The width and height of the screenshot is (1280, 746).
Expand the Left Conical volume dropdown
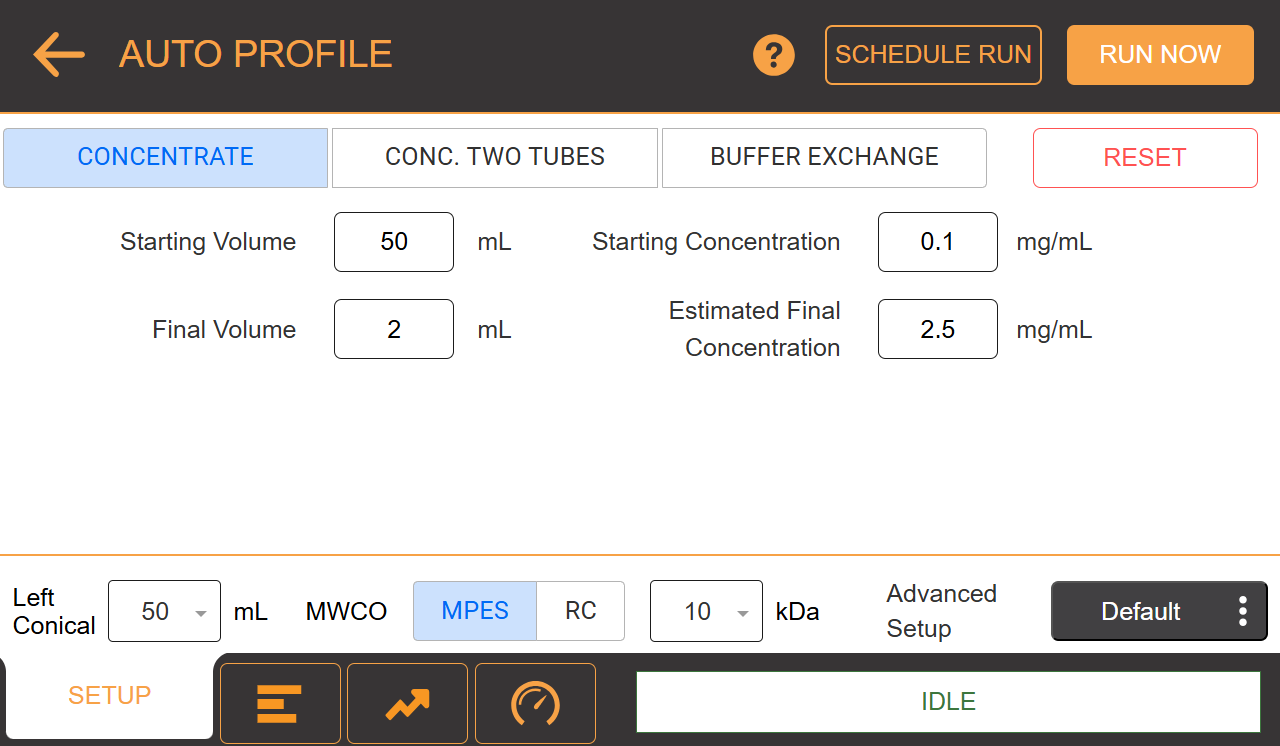click(x=164, y=611)
